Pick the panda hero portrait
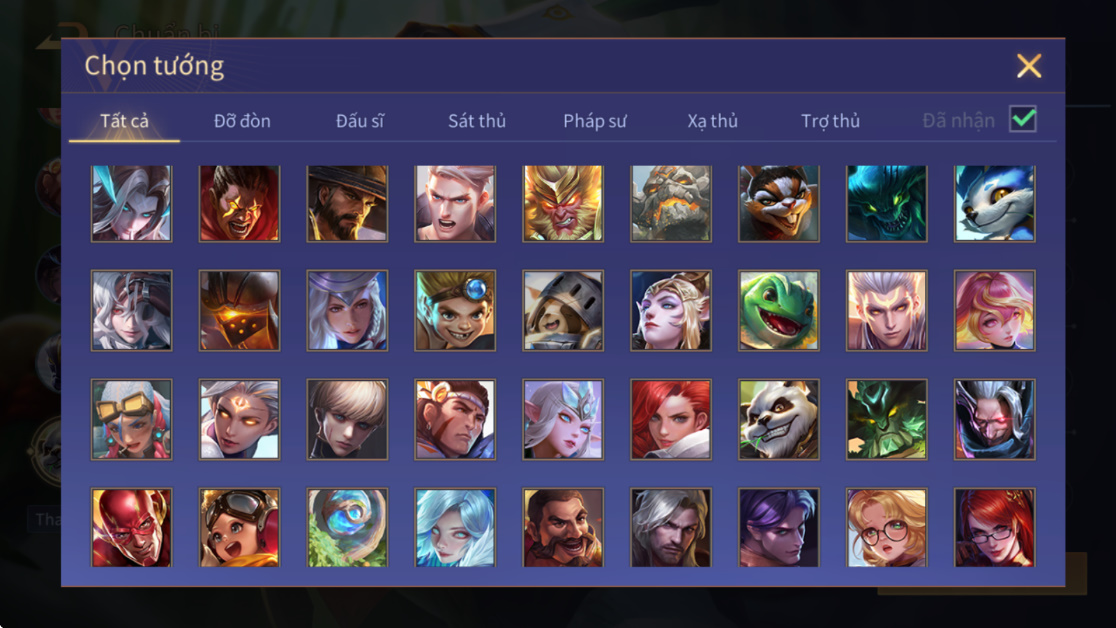The image size is (1116, 628). (x=779, y=419)
